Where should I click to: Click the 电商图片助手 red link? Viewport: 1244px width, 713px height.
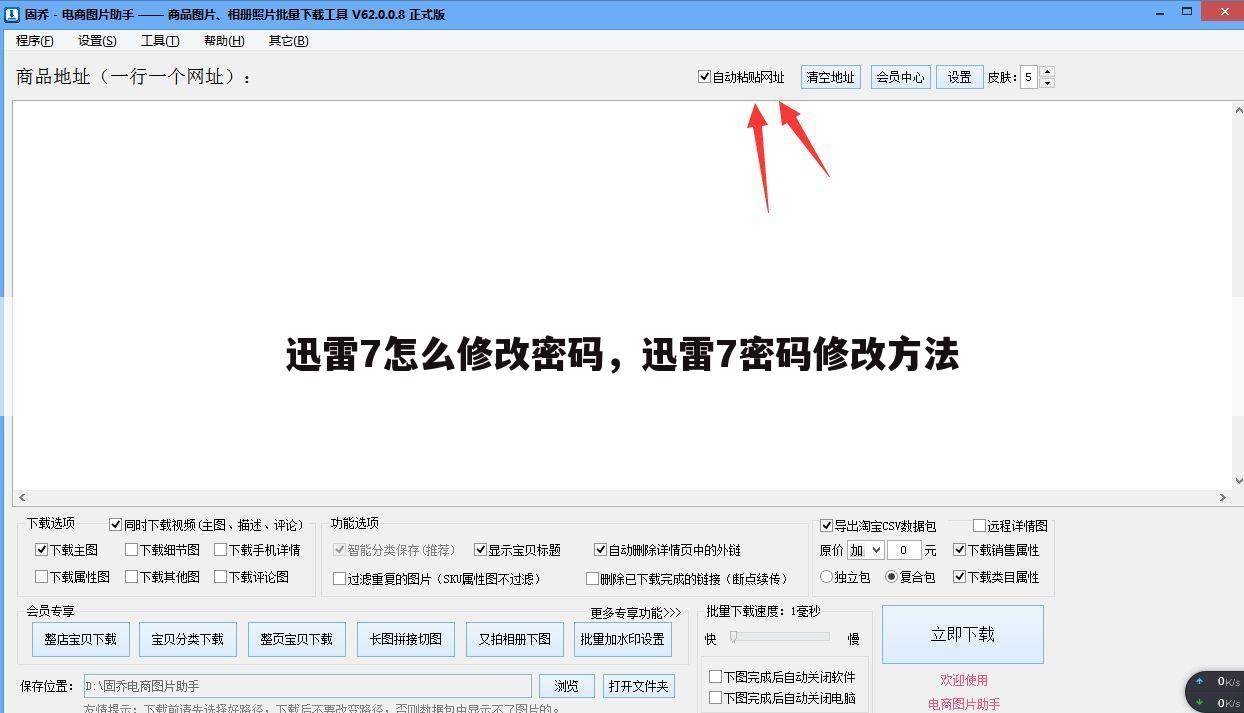pyautogui.click(x=964, y=704)
